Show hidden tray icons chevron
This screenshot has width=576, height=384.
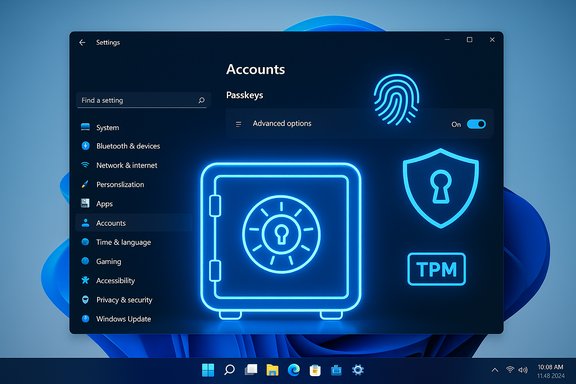[x=494, y=370]
